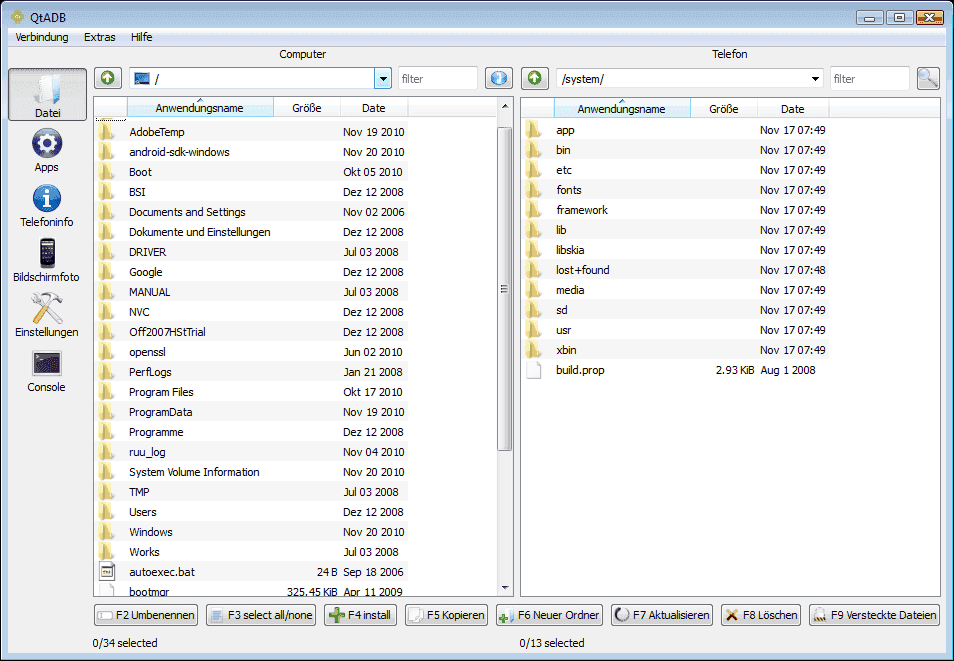Select the media folder on Telefon
The image size is (954, 661).
coord(675,290)
